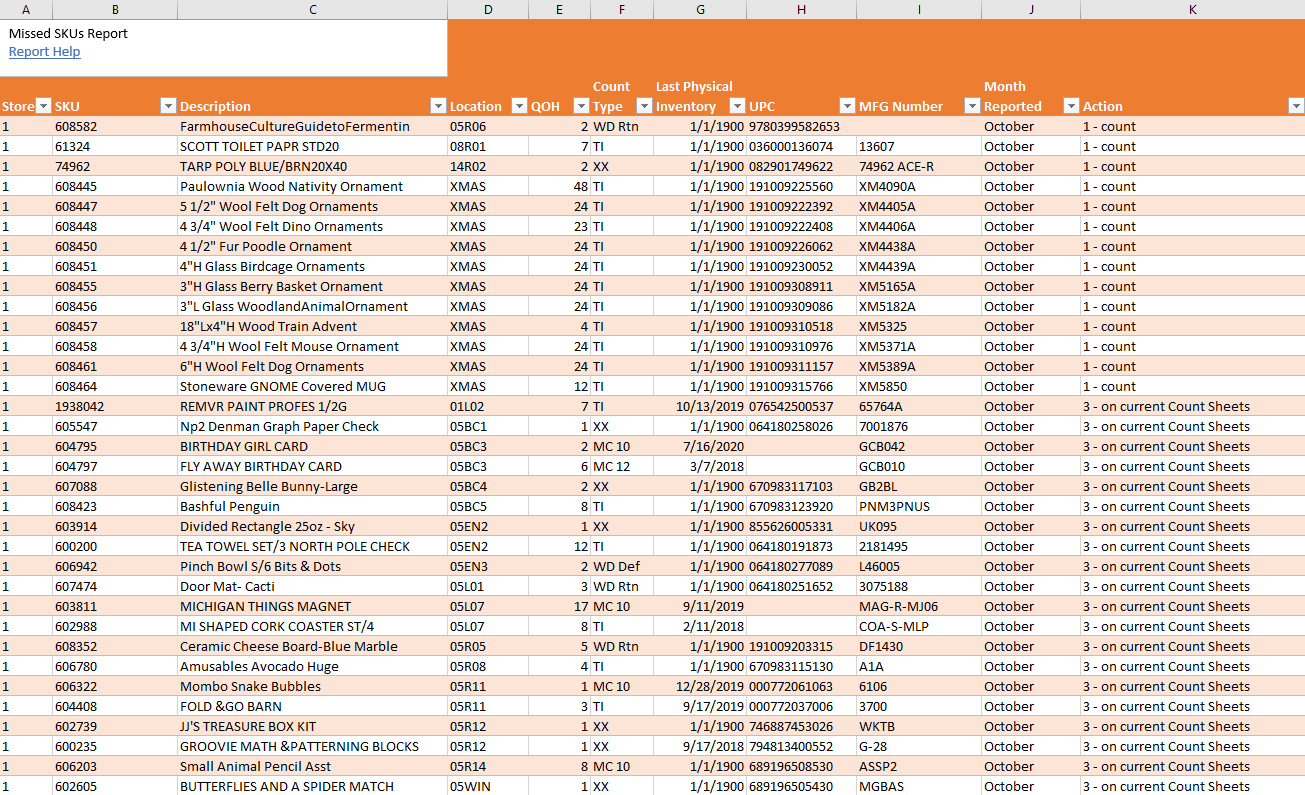Select the date cell 10/13/2019
The height and width of the screenshot is (795, 1305).
[x=700, y=406]
